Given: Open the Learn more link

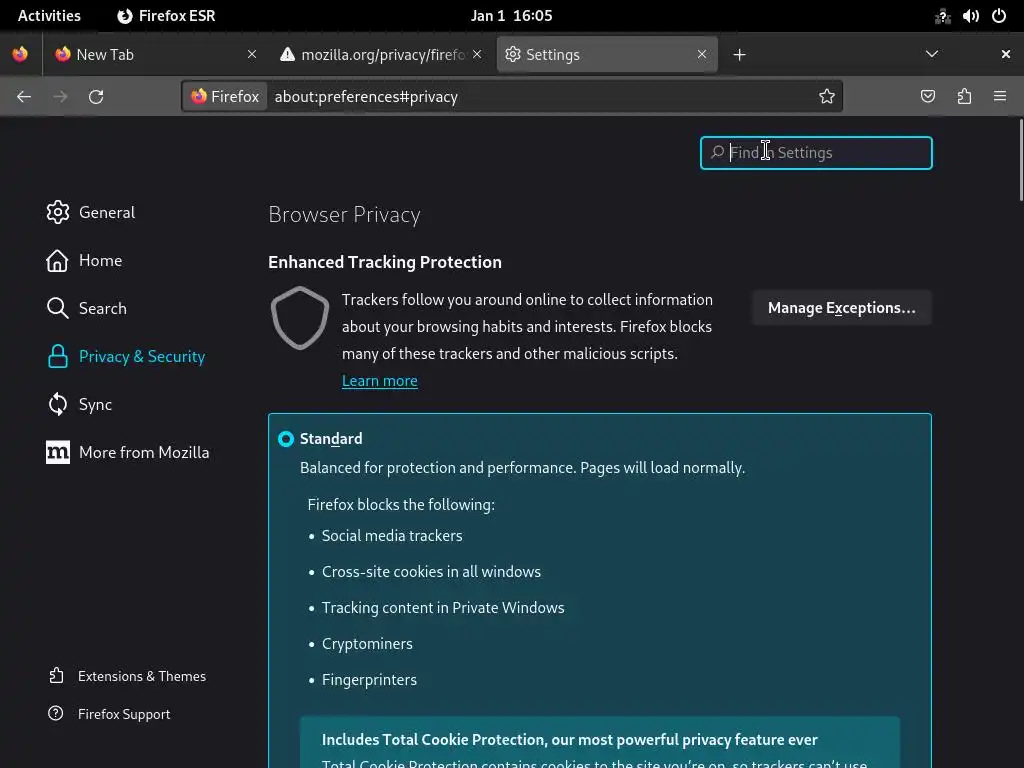Looking at the screenshot, I should tap(380, 381).
